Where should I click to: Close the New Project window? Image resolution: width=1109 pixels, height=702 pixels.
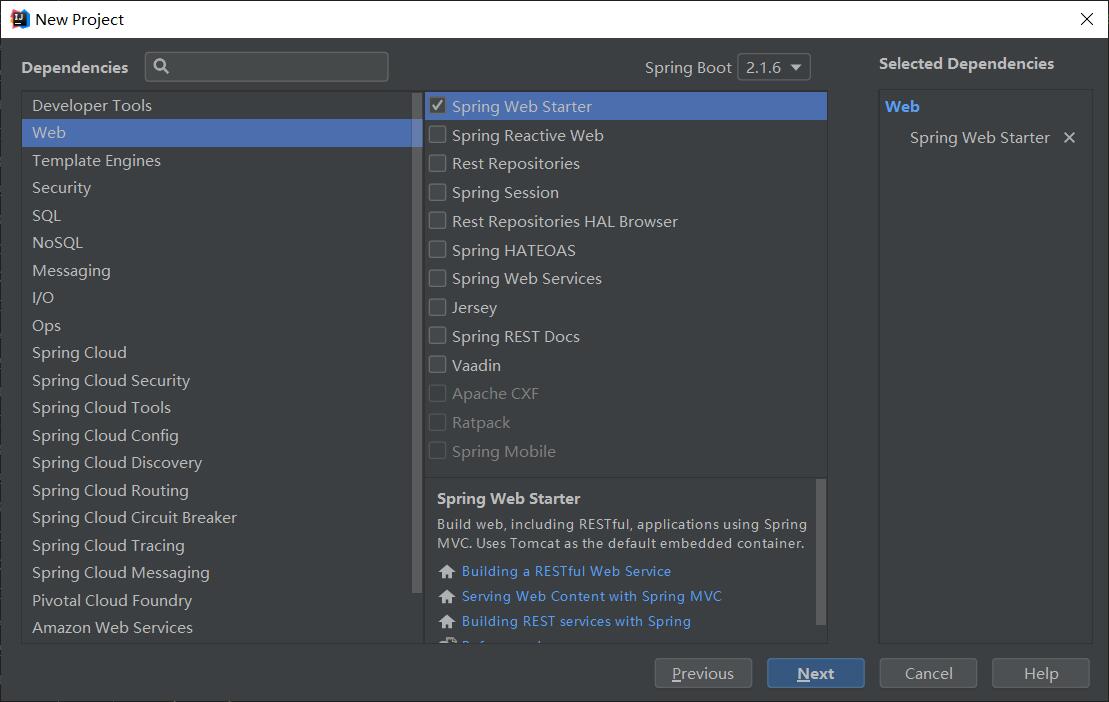pos(1087,19)
